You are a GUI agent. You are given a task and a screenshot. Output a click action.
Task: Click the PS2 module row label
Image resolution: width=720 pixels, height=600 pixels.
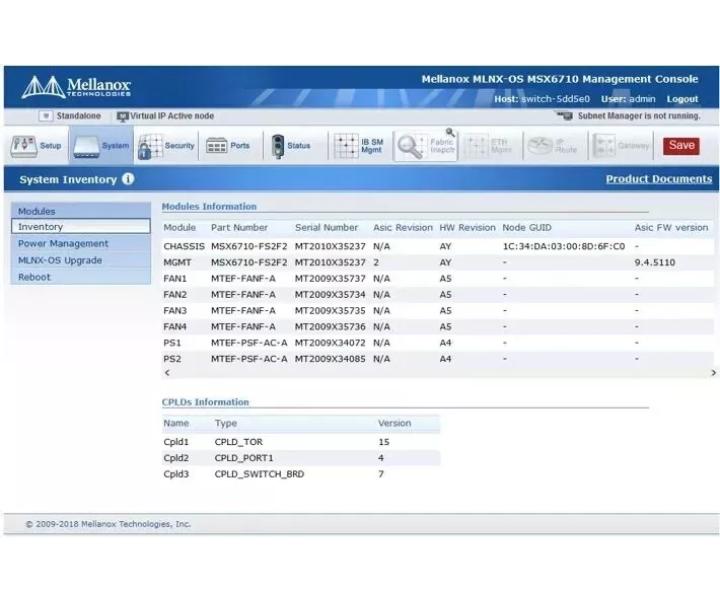tap(172, 359)
